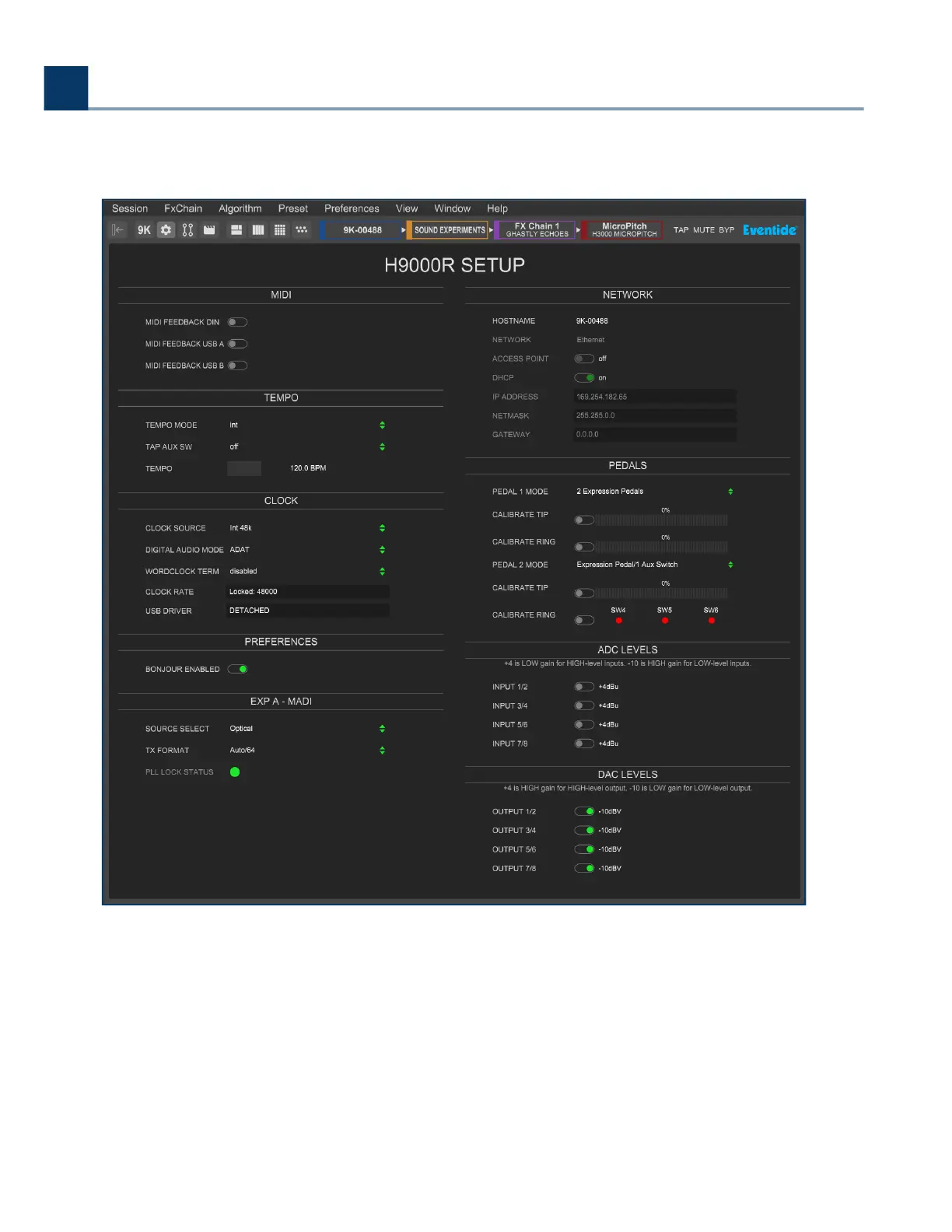Click the IP Address field
The width and height of the screenshot is (952, 1232).
tap(655, 397)
